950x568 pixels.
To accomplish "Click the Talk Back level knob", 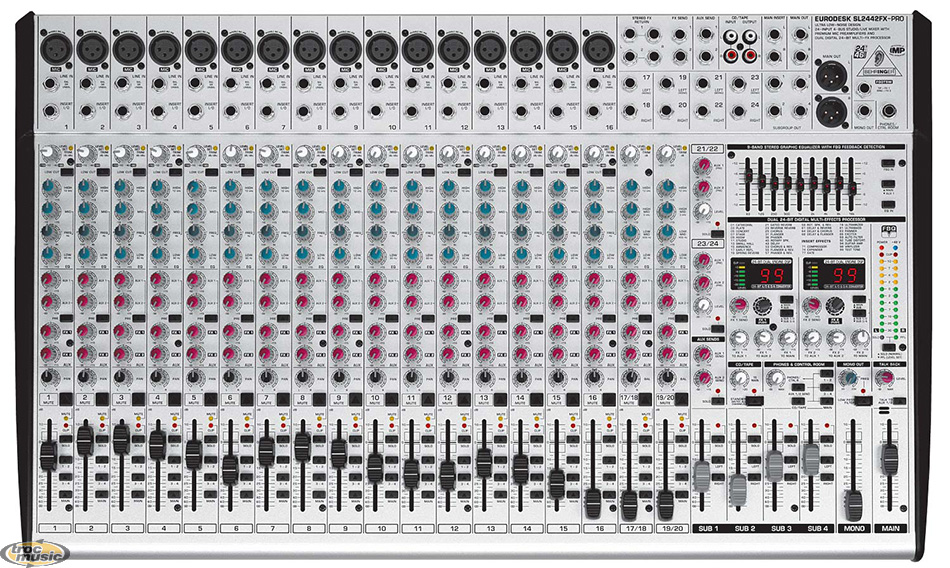I will coord(885,378).
